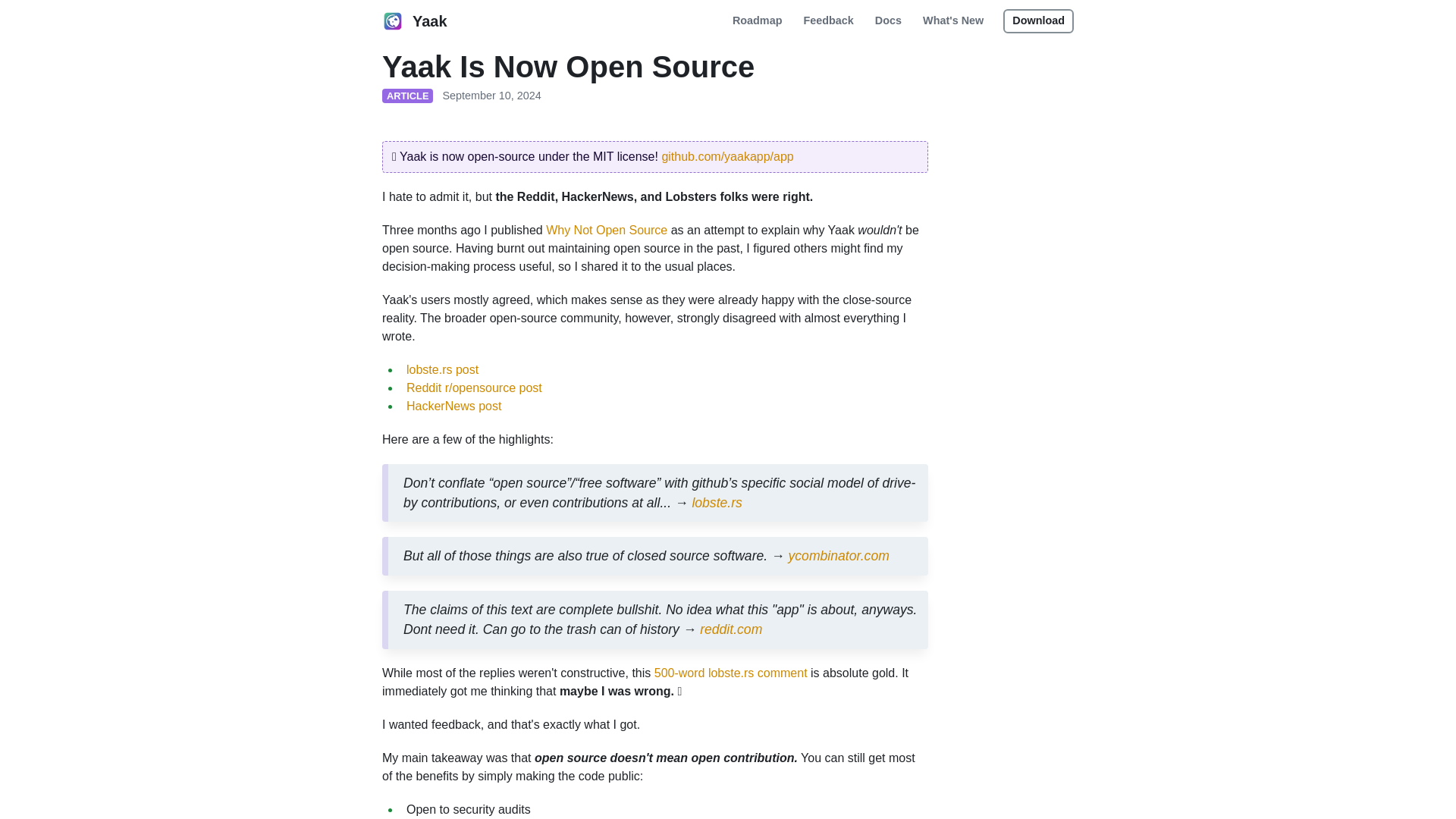Click the Feedback navigation icon
The width and height of the screenshot is (1456, 819).
tap(828, 20)
